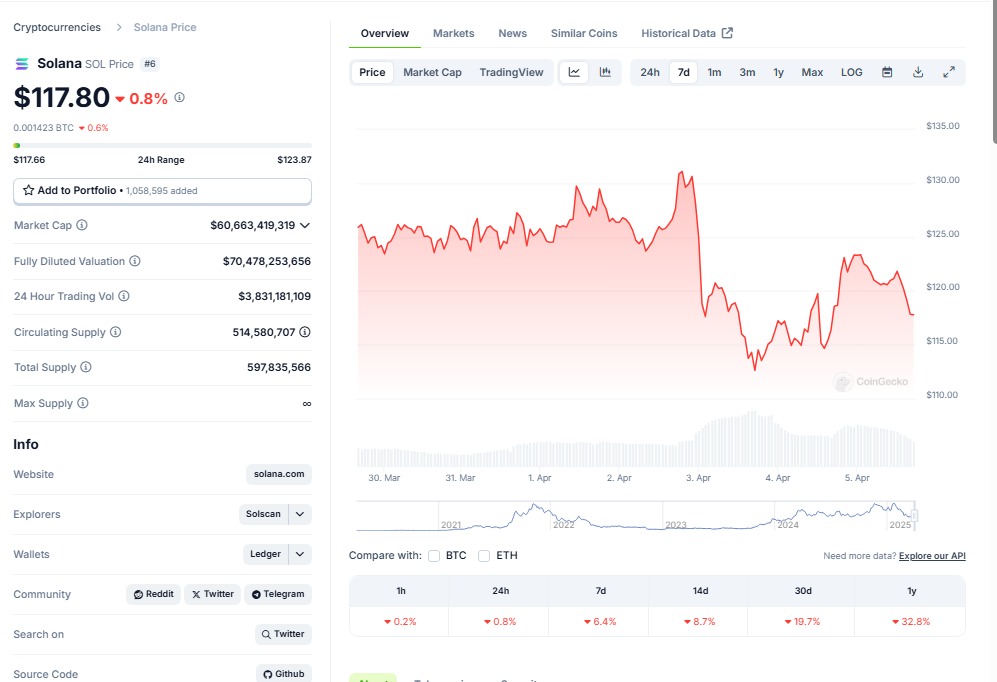Expand the Market Cap details chevron
The width and height of the screenshot is (997, 682).
point(305,226)
